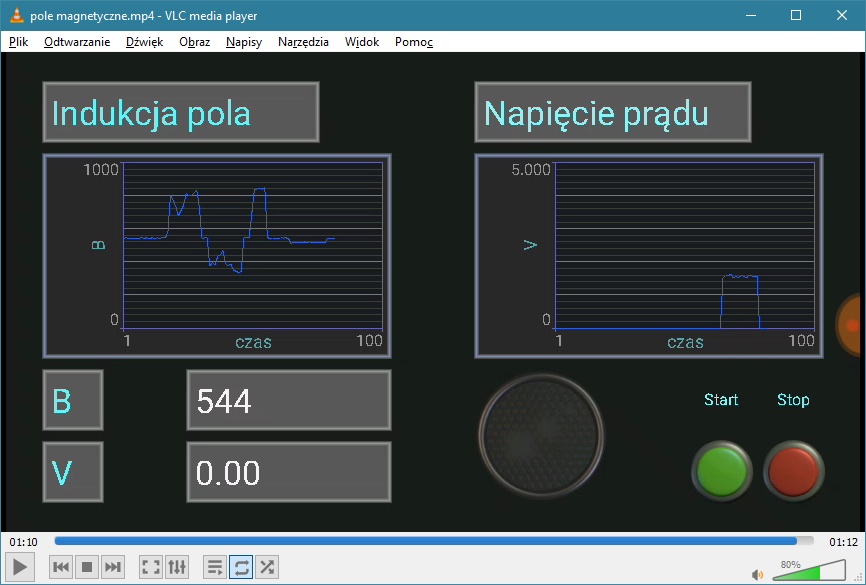Open the Widok menu
This screenshot has width=866, height=585.
click(362, 42)
